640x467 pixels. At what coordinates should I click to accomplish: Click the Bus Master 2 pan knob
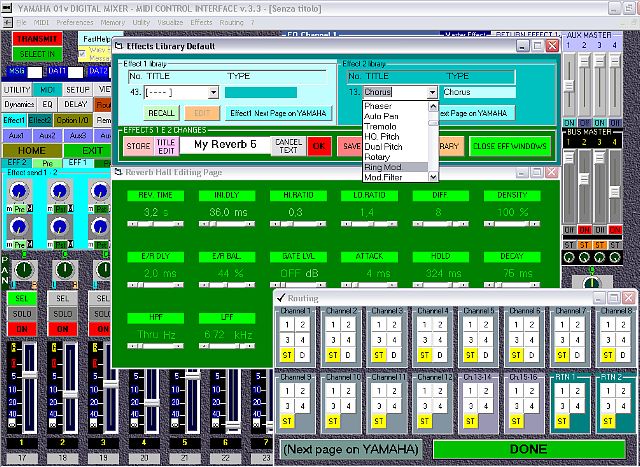584,258
